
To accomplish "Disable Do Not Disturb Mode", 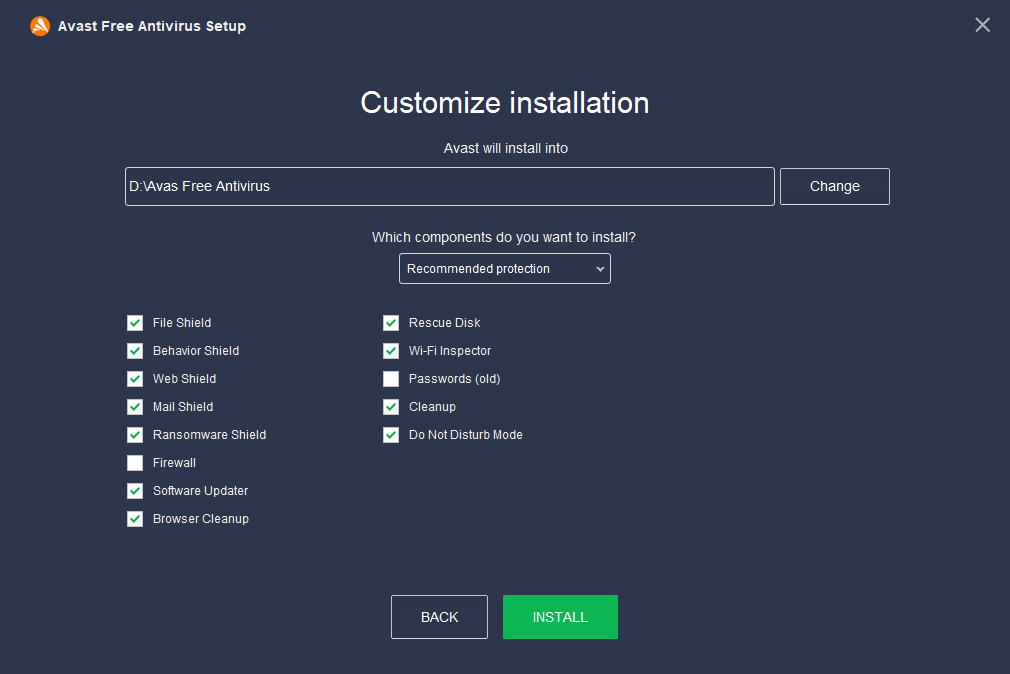I will pyautogui.click(x=391, y=434).
